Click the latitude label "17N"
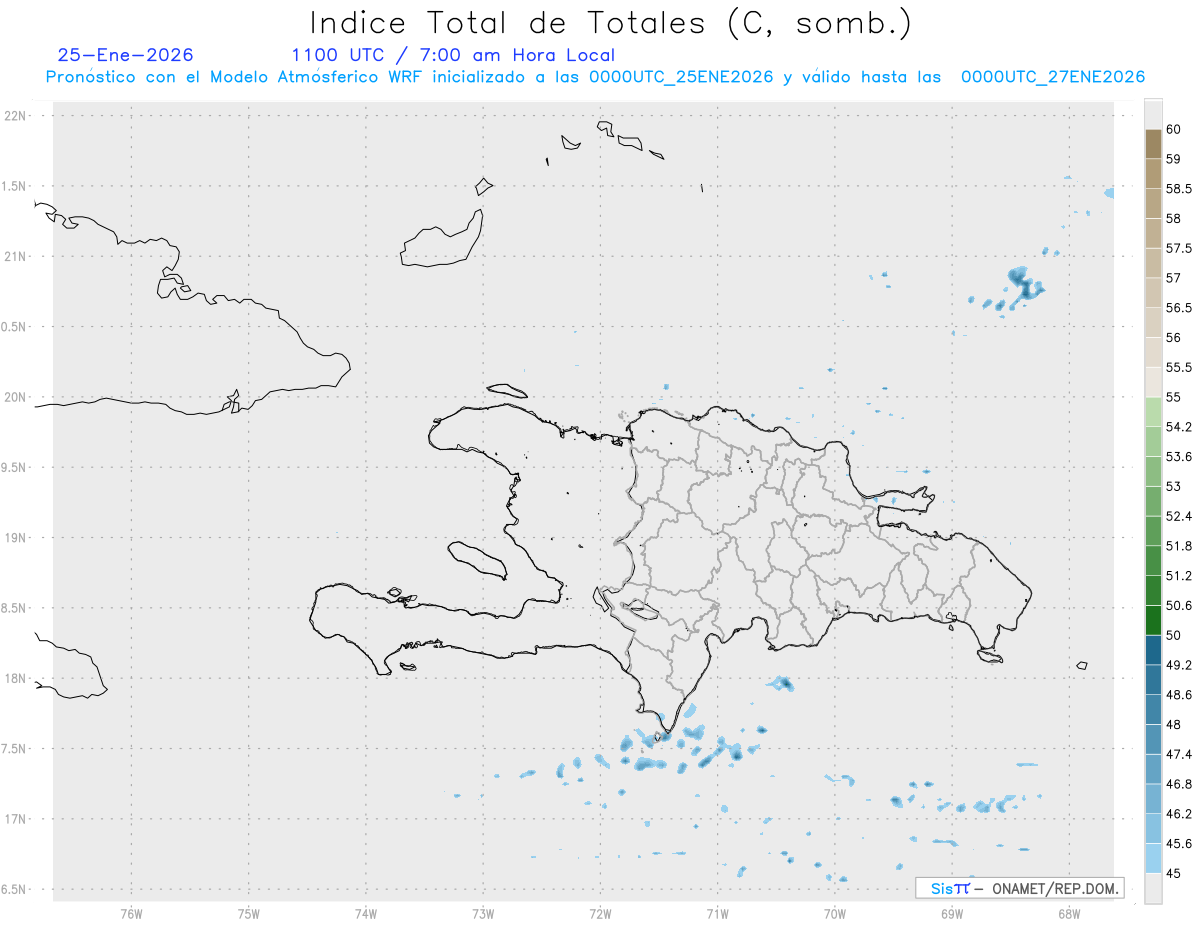This screenshot has width=1200, height=927. point(15,819)
